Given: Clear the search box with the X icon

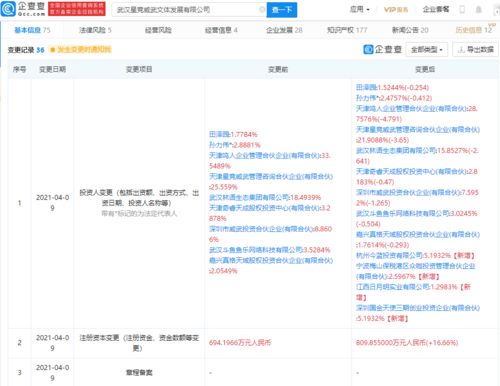Looking at the screenshot, I should click(262, 10).
